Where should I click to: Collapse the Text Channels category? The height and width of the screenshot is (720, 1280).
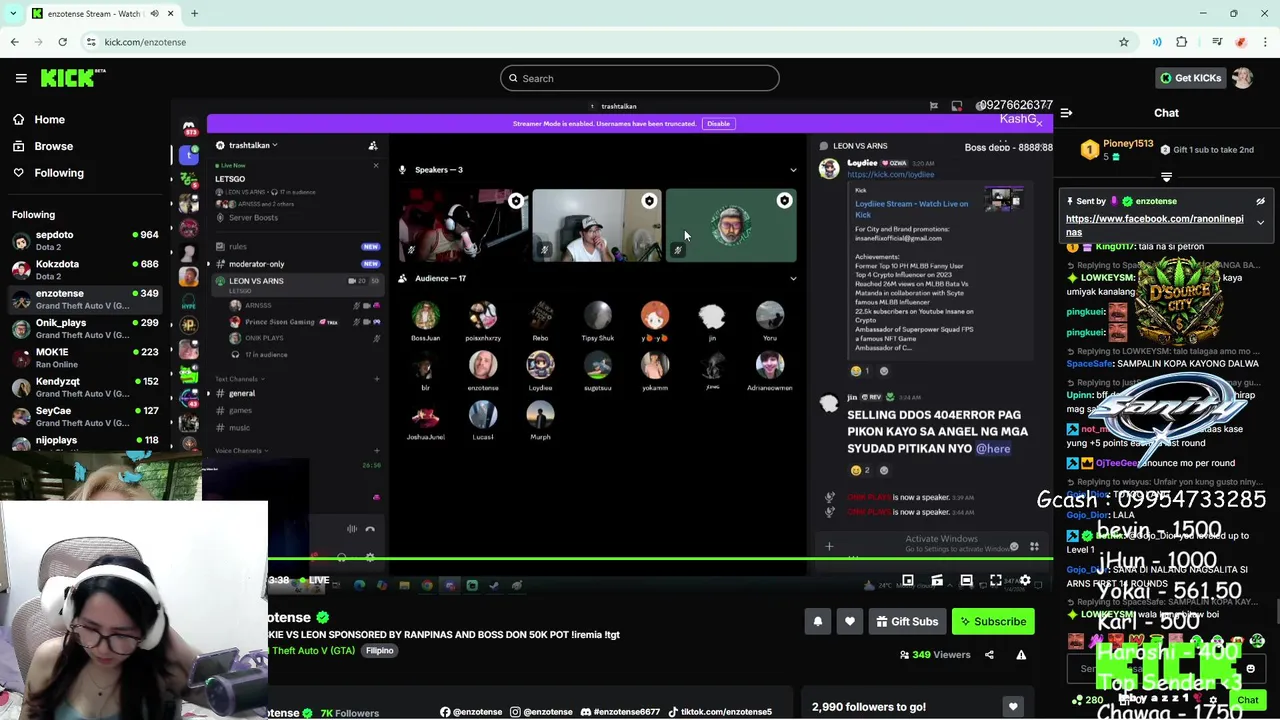(239, 379)
